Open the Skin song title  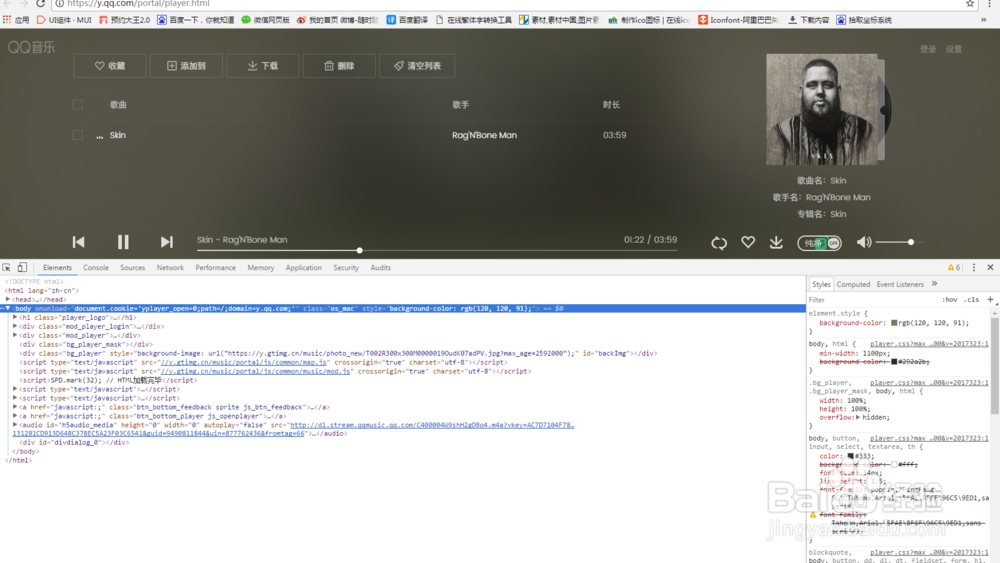pyautogui.click(x=117, y=135)
